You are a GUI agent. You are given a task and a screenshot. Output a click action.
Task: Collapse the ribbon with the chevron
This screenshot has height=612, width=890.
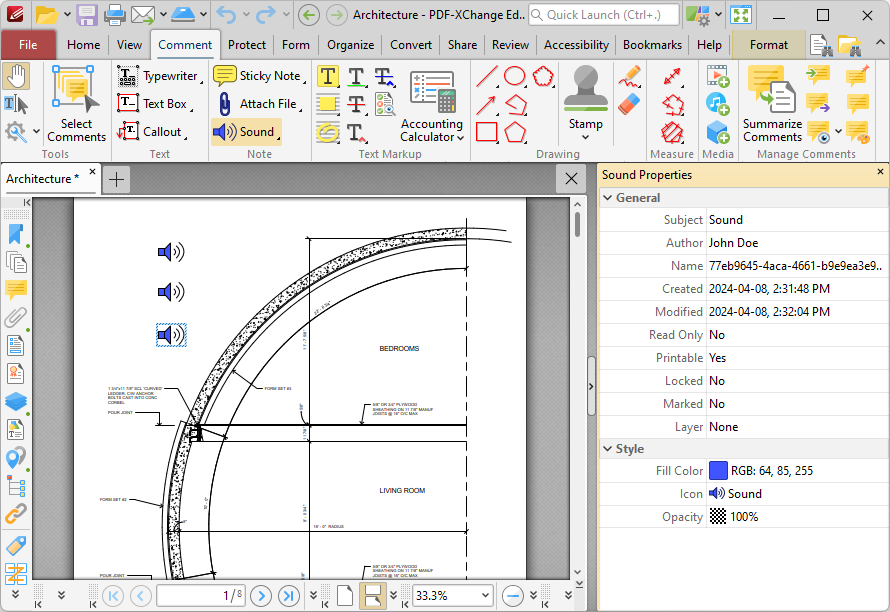(x=879, y=43)
